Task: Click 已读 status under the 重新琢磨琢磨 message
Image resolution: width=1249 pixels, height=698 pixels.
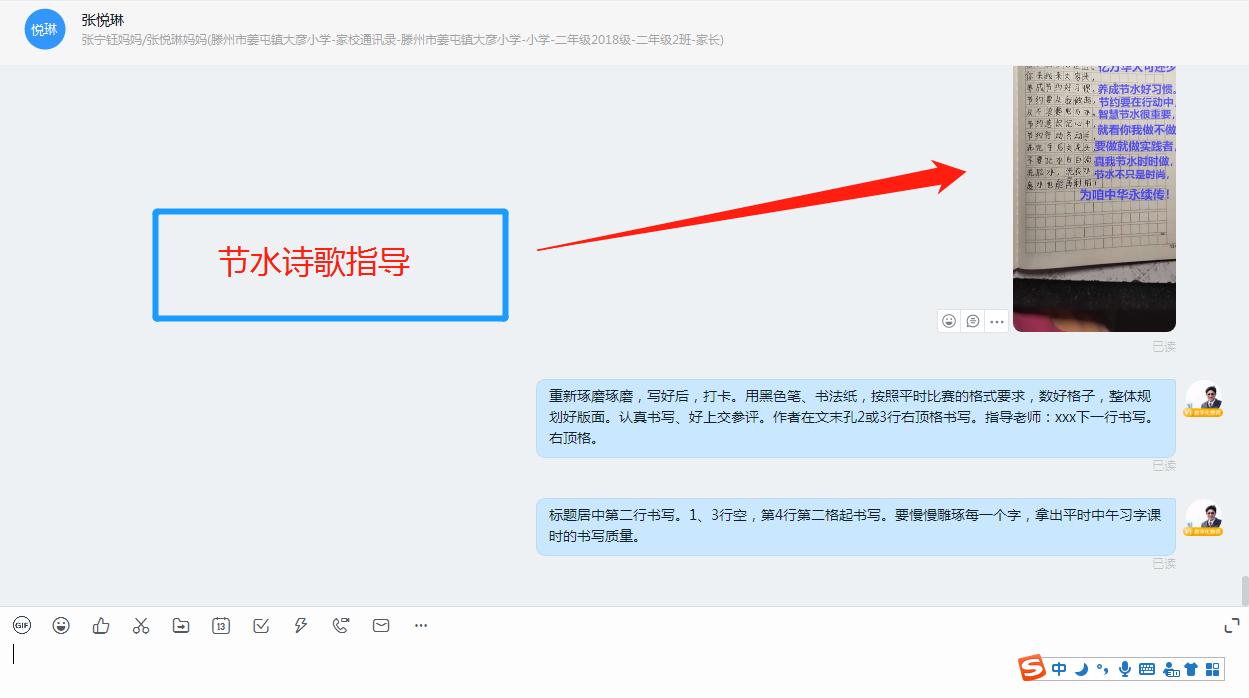Action: tap(1164, 465)
